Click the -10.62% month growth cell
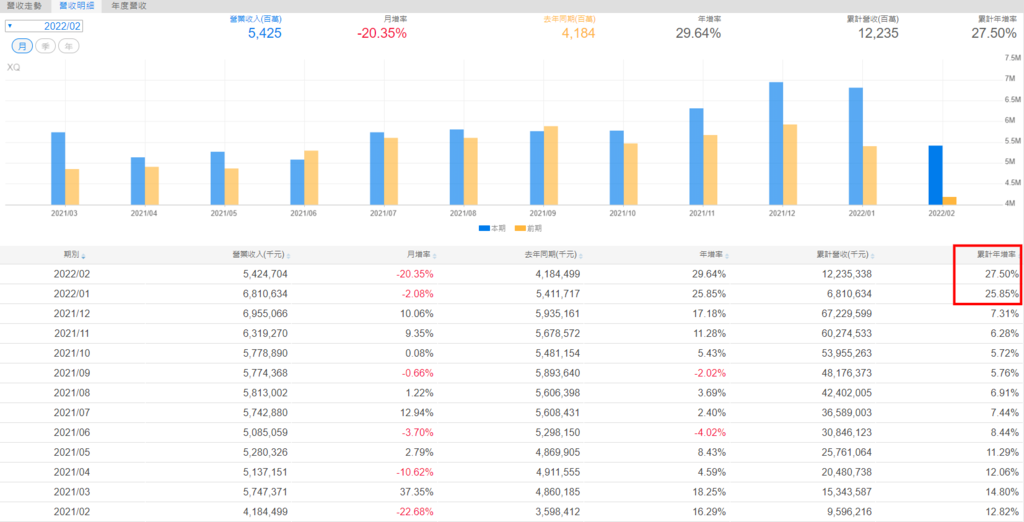 pyautogui.click(x=415, y=472)
